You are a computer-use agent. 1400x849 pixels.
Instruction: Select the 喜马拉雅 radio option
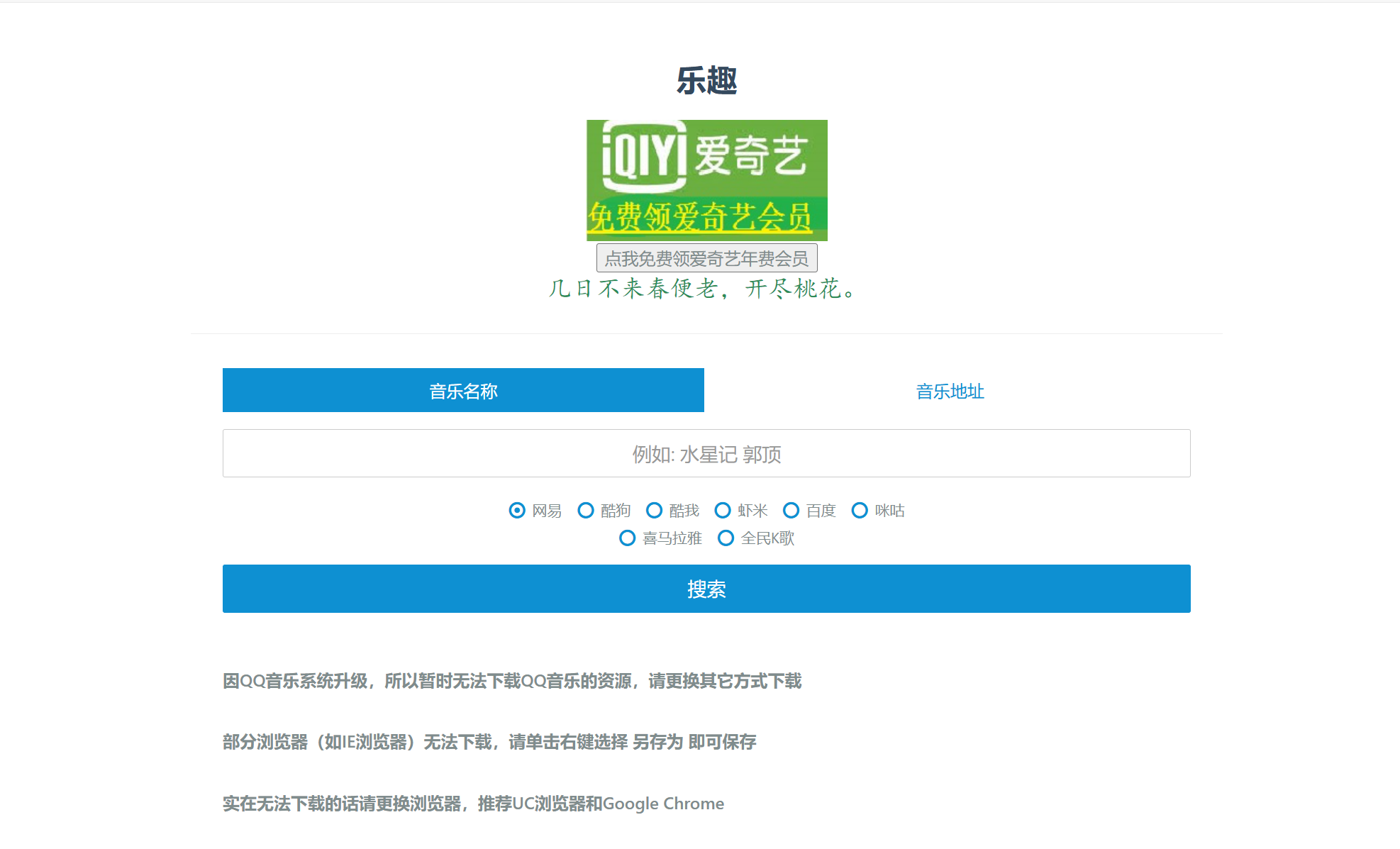628,538
